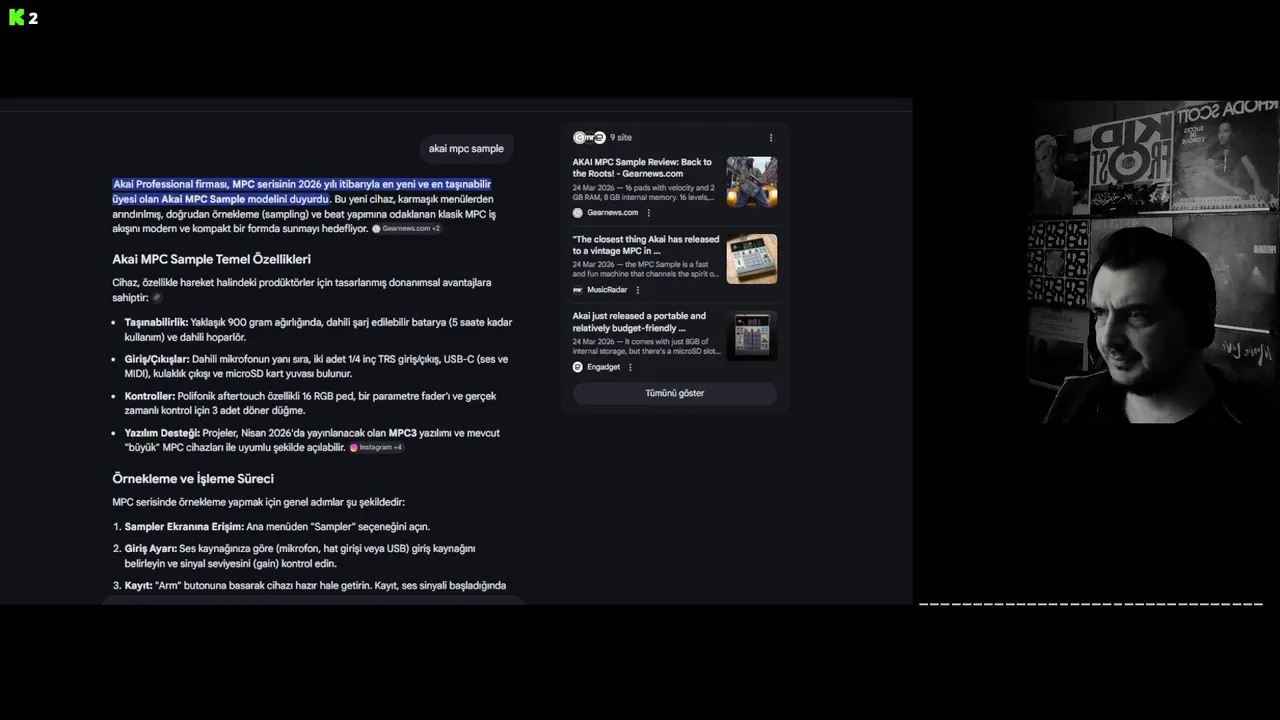Click the green K logo at top left
This screenshot has width=1280, height=720.
[x=17, y=17]
